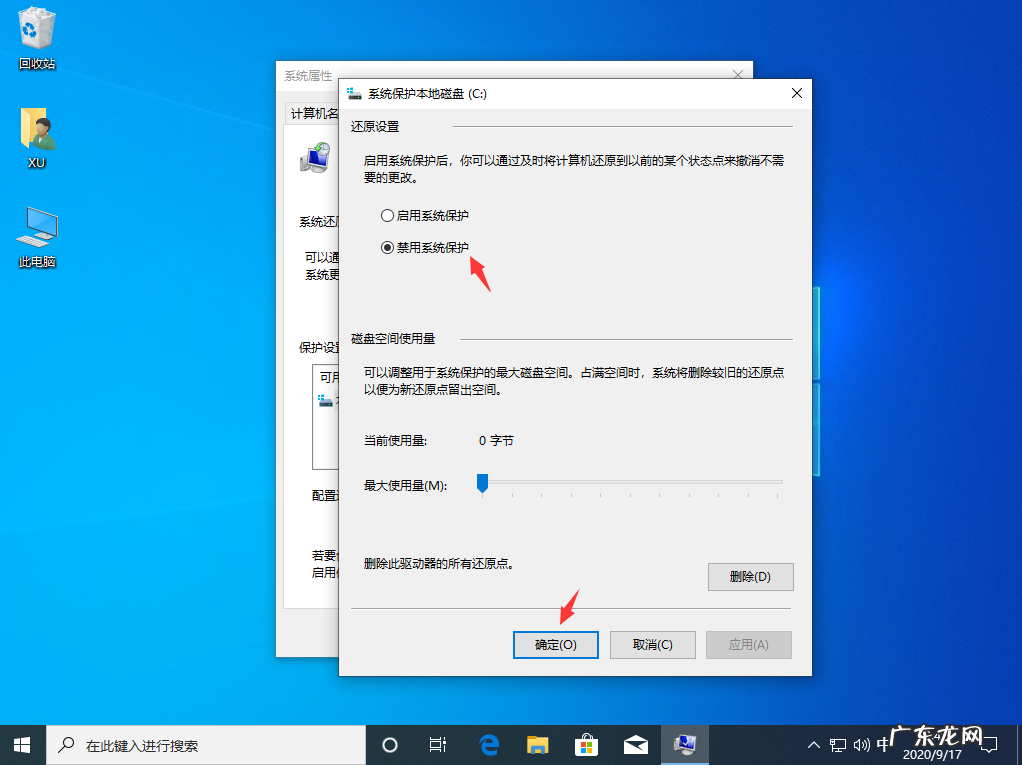Switch to the 计算机名 tab

[x=310, y=112]
